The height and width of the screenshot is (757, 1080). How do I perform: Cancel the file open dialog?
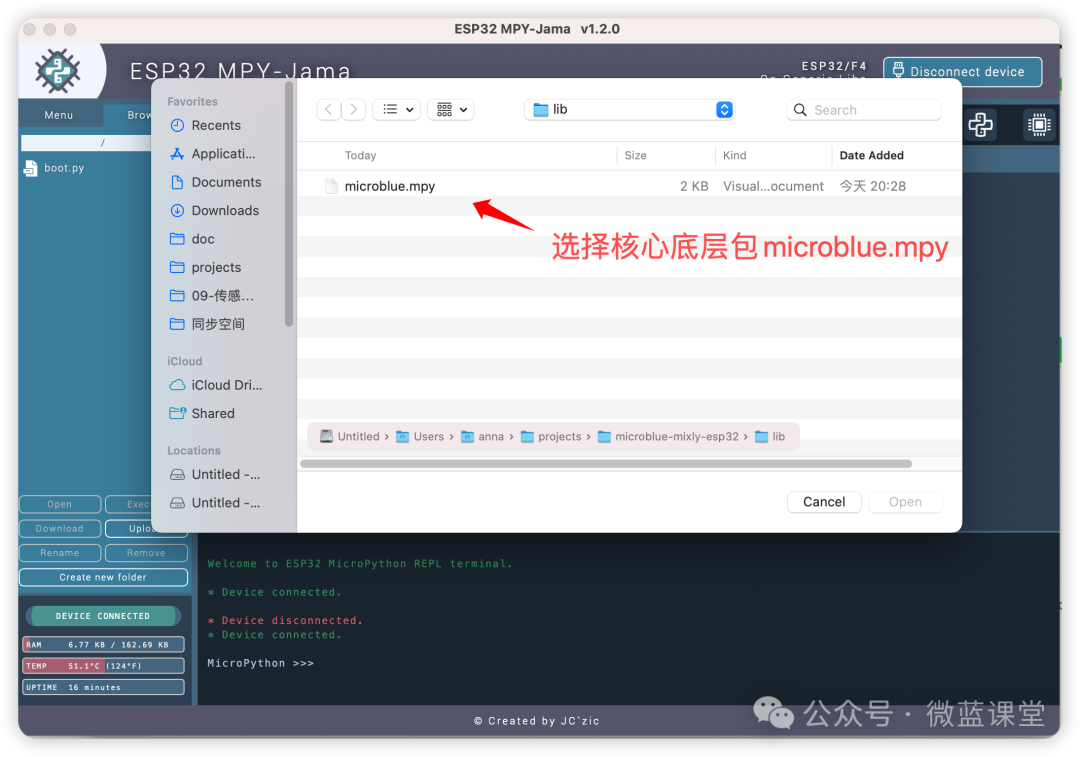(824, 502)
